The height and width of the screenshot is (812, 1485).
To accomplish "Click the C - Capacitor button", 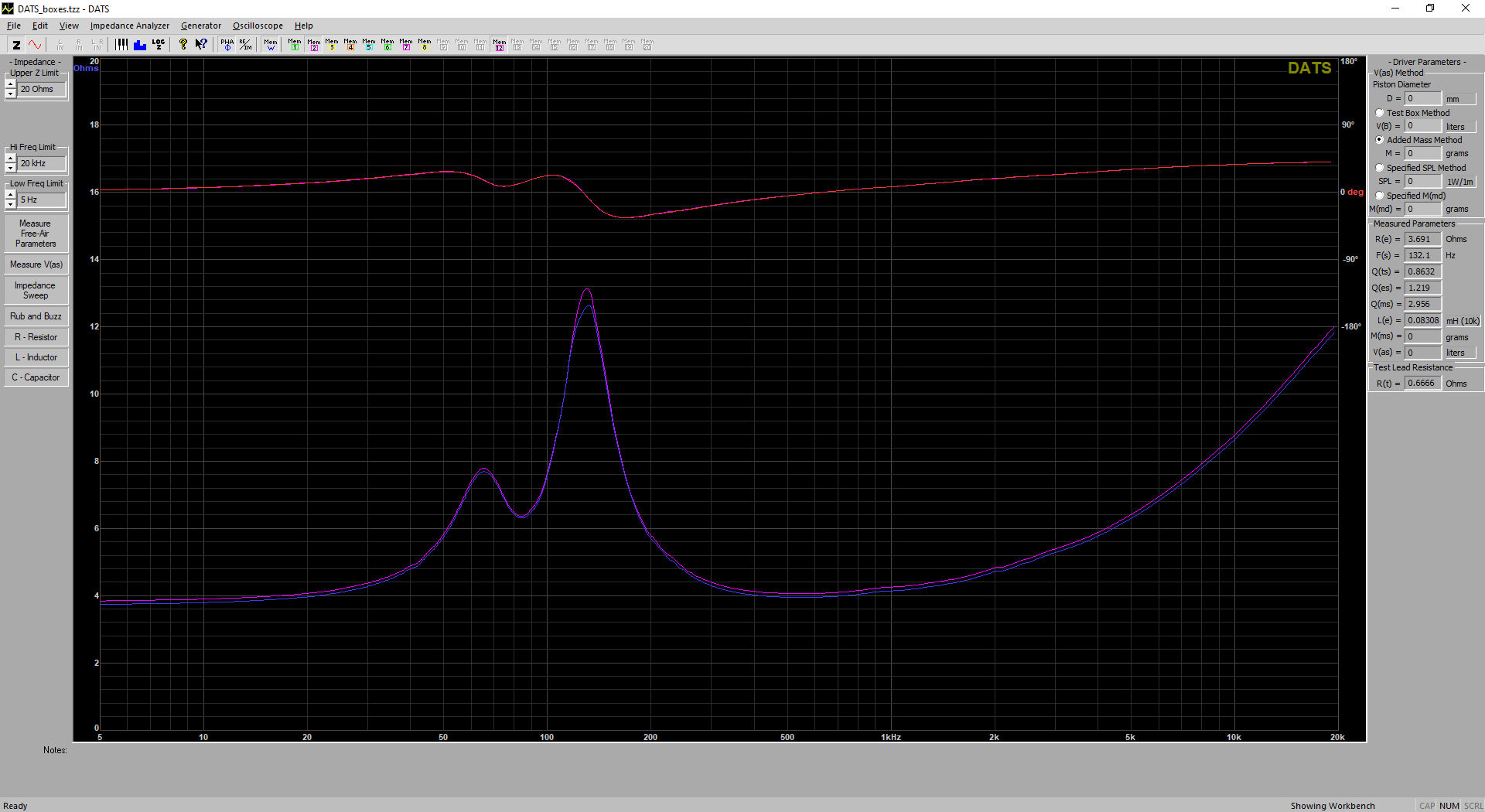I will tap(36, 377).
